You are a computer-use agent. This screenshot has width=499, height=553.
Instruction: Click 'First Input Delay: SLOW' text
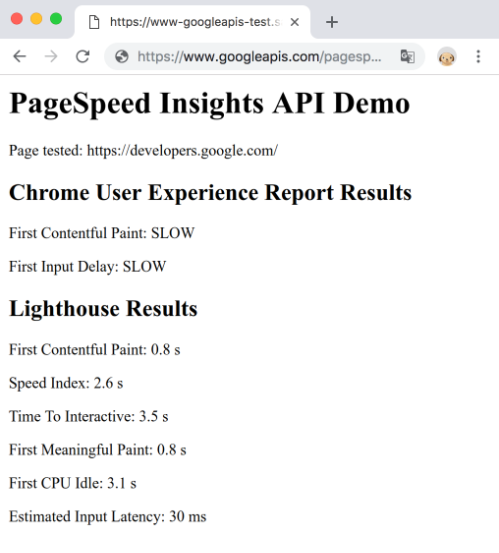87,267
